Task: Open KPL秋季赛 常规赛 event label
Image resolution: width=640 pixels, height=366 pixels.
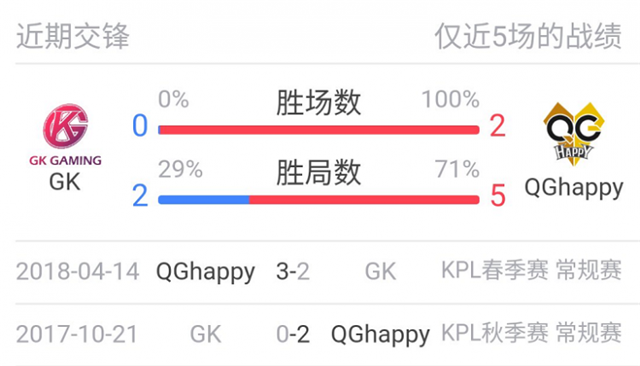Action: point(531,333)
